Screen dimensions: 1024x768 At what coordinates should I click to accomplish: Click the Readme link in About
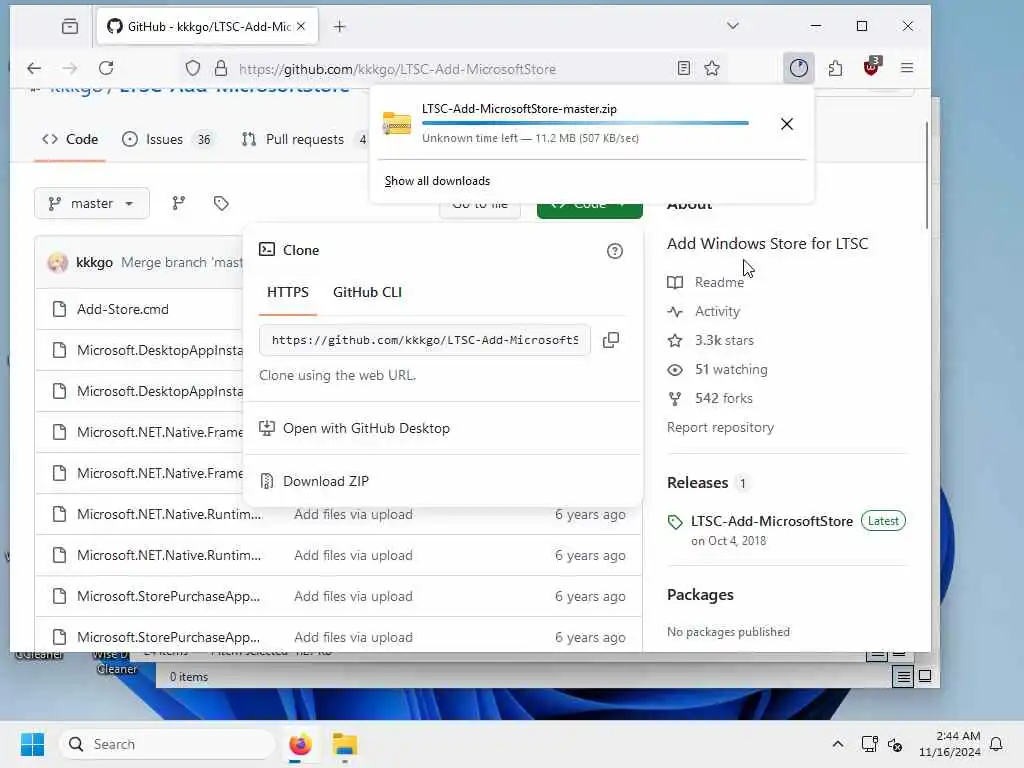coord(719,282)
